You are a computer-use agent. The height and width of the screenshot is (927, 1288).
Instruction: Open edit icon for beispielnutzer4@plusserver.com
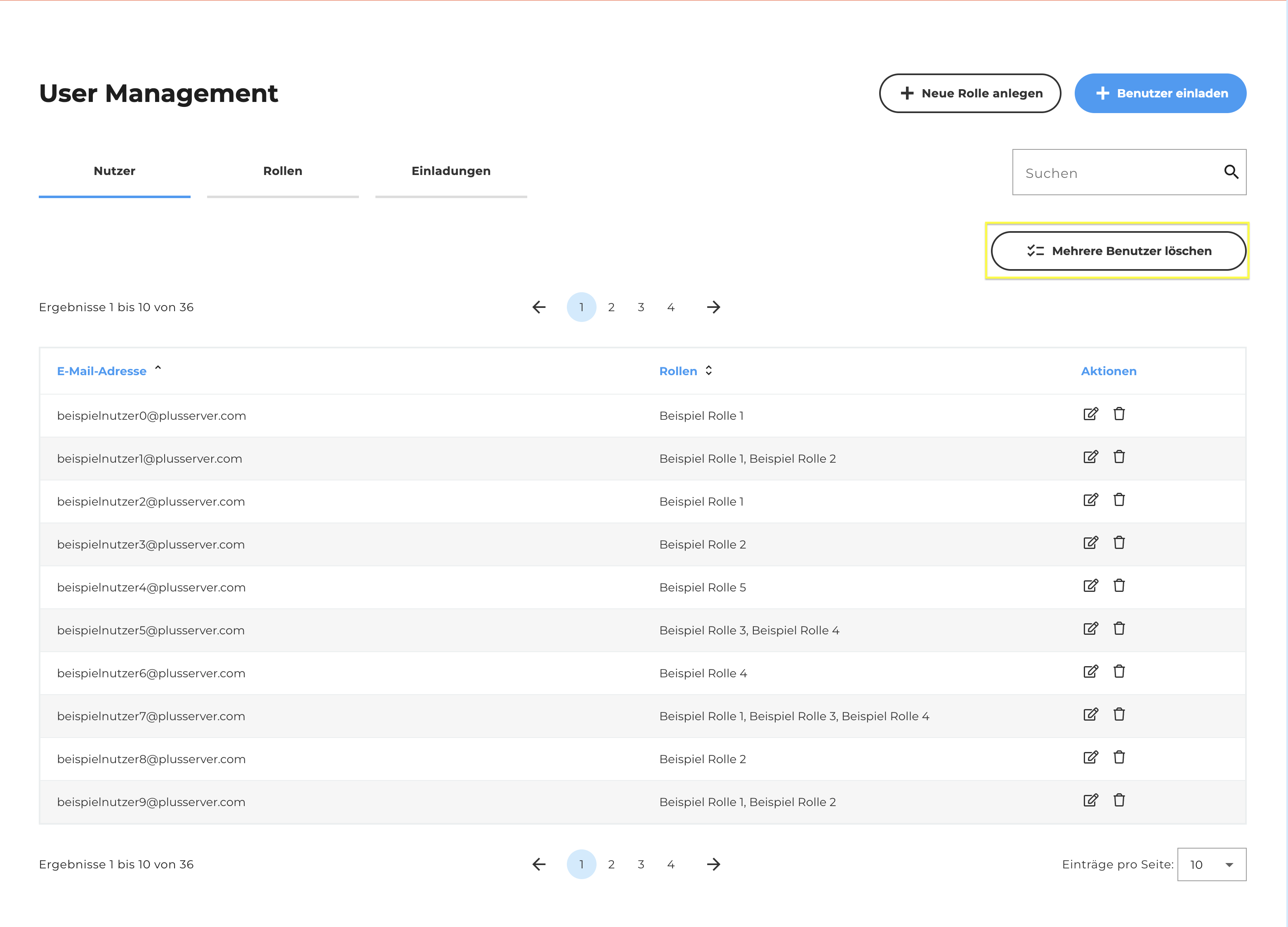coord(1090,586)
